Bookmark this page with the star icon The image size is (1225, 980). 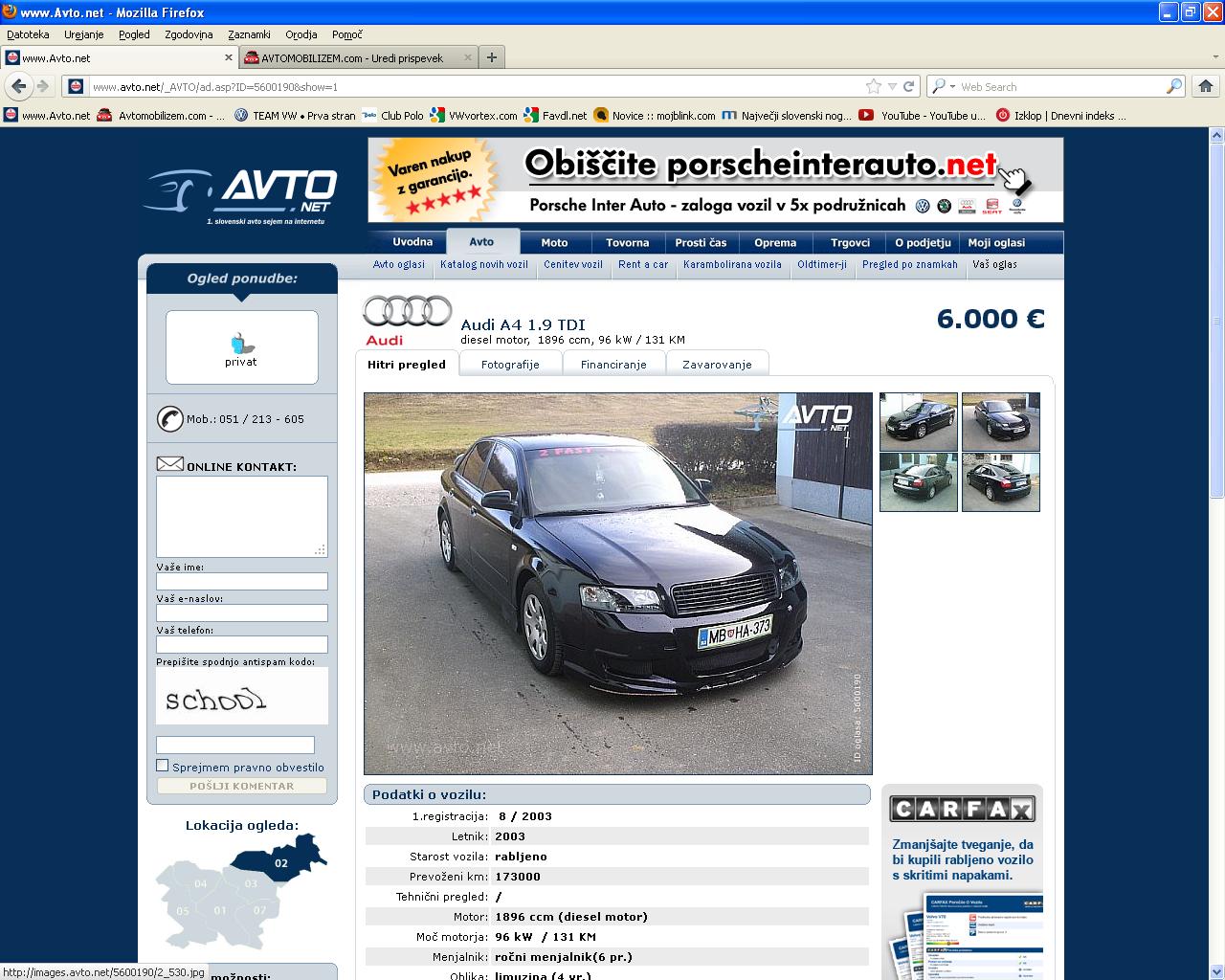[873, 86]
